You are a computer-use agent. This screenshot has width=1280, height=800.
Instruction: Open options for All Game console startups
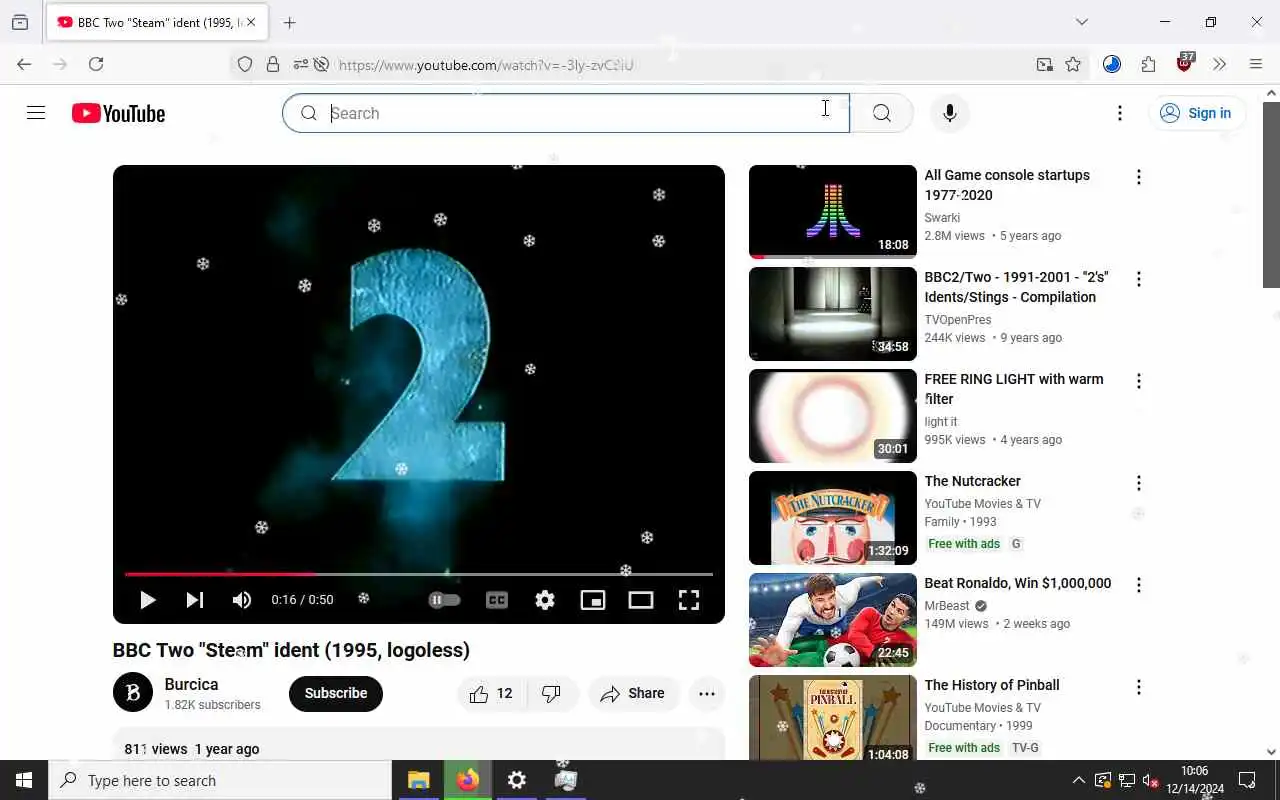(x=1138, y=177)
